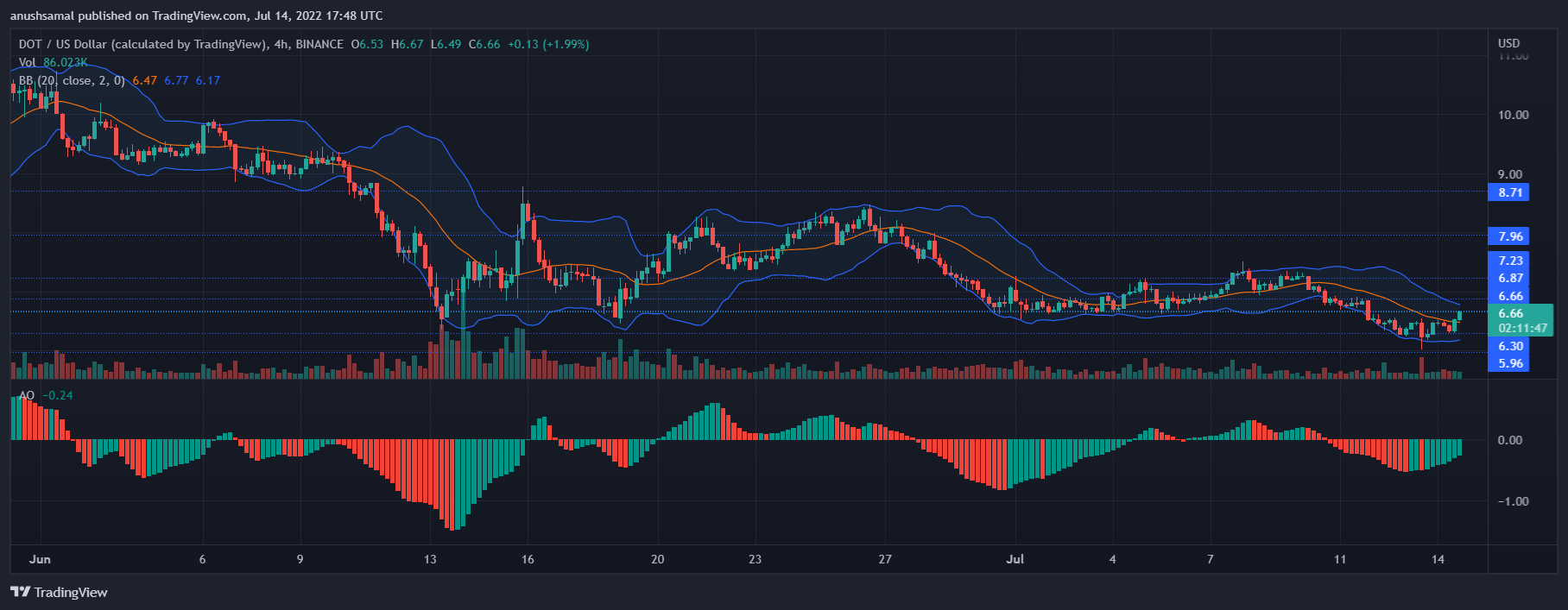1568x610 pixels.
Task: Click the 5.96 support level label
Action: 1509,363
